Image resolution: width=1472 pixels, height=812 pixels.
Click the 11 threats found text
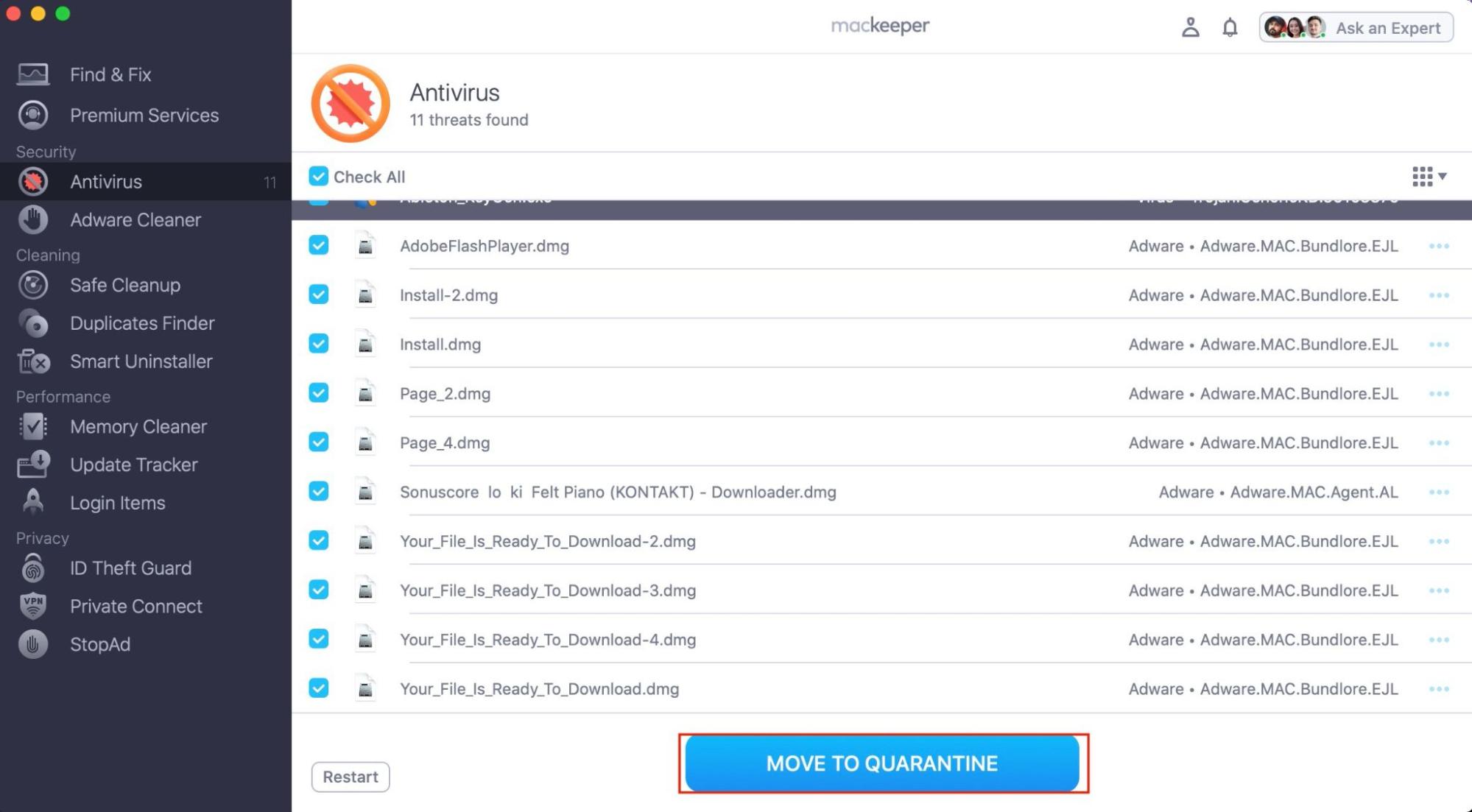(469, 120)
